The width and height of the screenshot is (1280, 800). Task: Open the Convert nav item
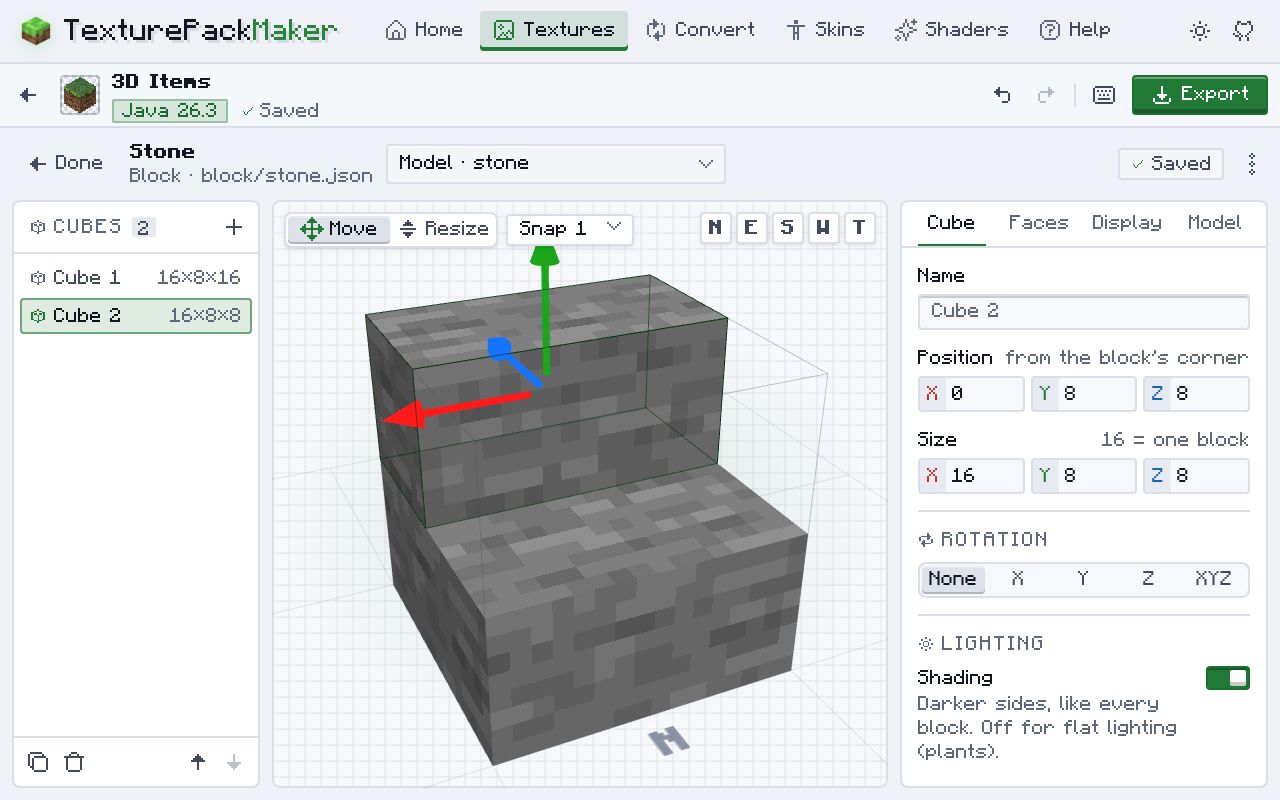pyautogui.click(x=700, y=30)
